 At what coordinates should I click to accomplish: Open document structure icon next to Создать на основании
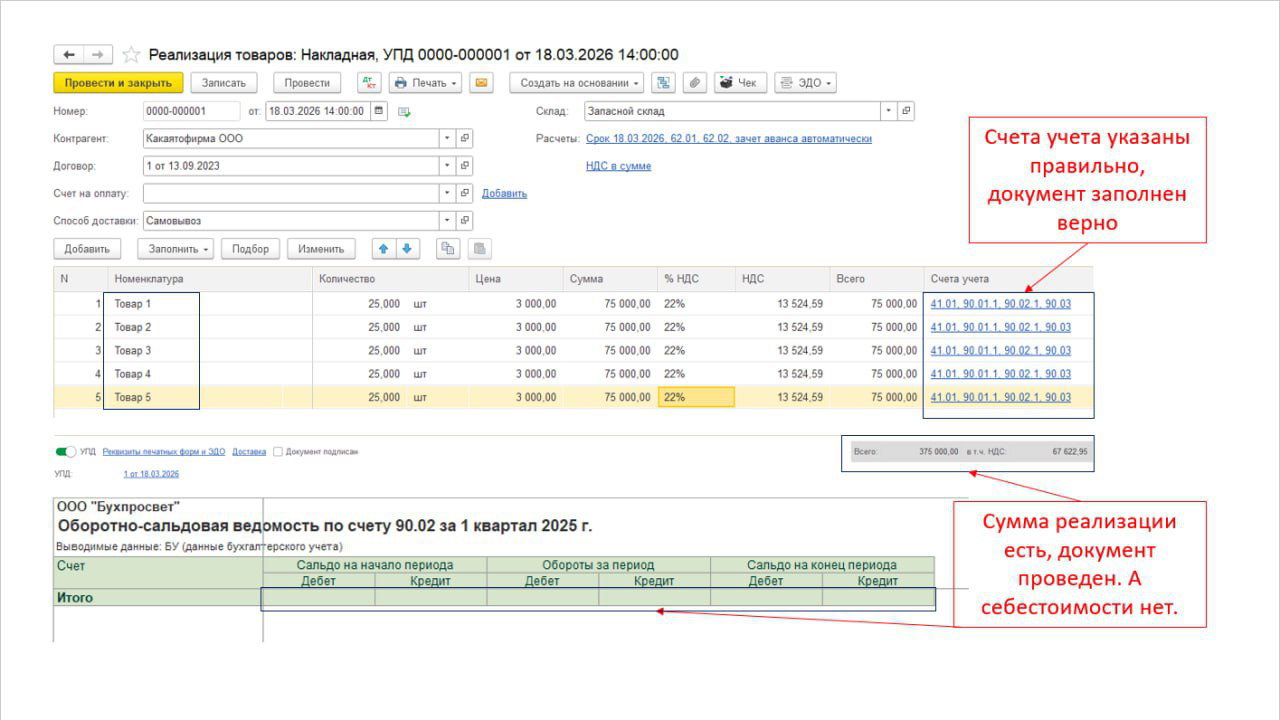(664, 83)
